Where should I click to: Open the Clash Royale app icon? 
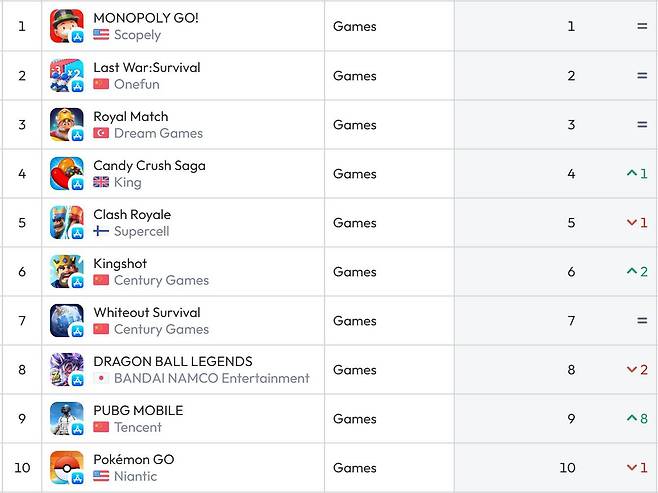[x=66, y=222]
